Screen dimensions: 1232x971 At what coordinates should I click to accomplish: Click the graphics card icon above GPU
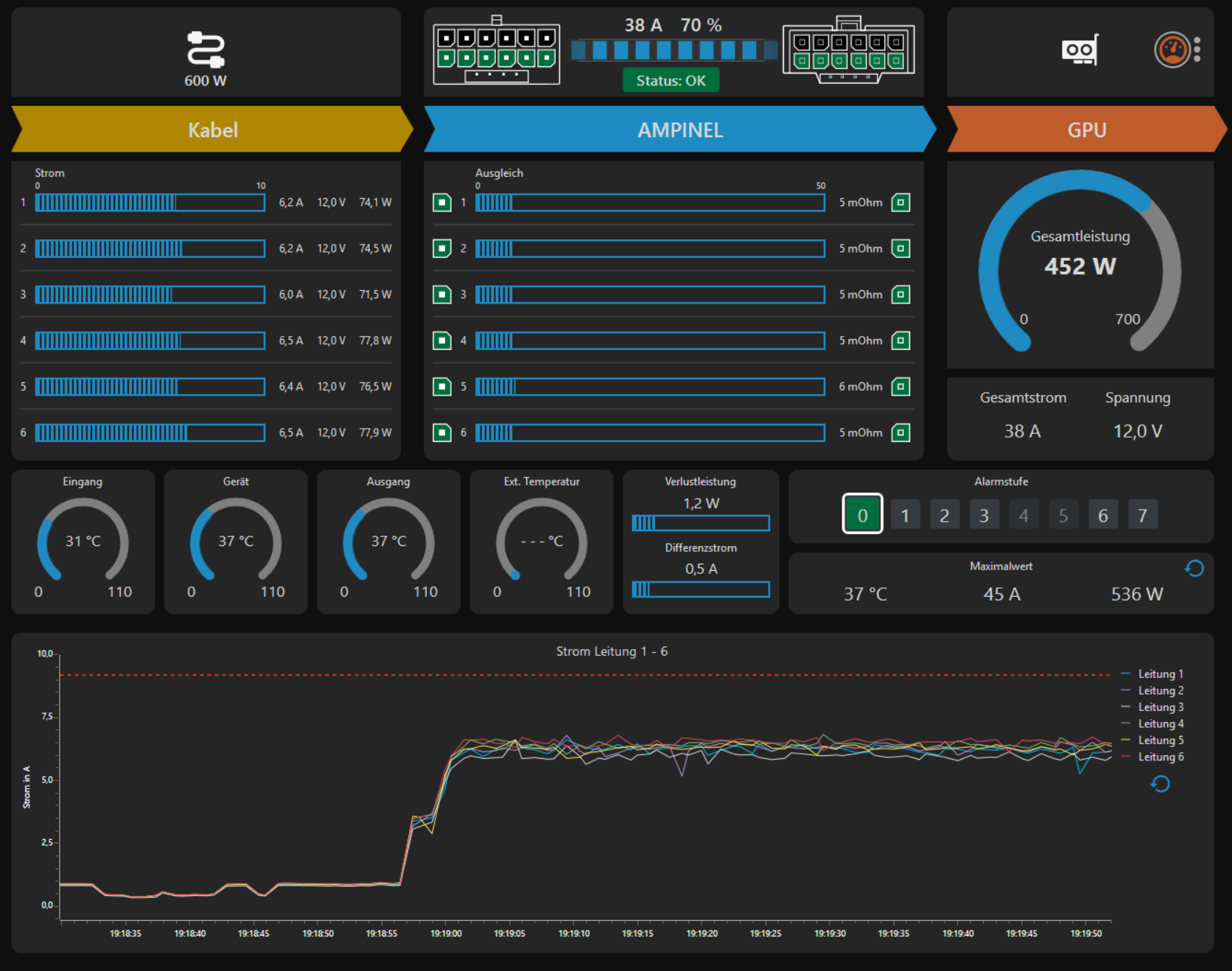(1080, 50)
